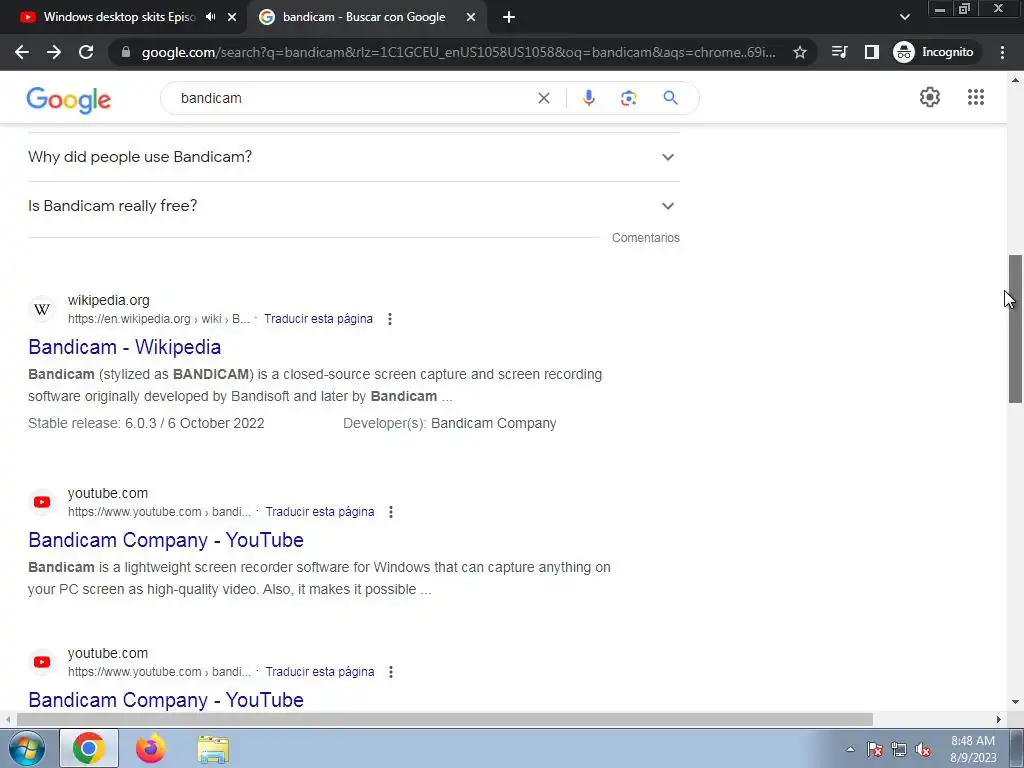Image resolution: width=1024 pixels, height=768 pixels.
Task: Click the Wikipedia favicon
Action: [42, 309]
